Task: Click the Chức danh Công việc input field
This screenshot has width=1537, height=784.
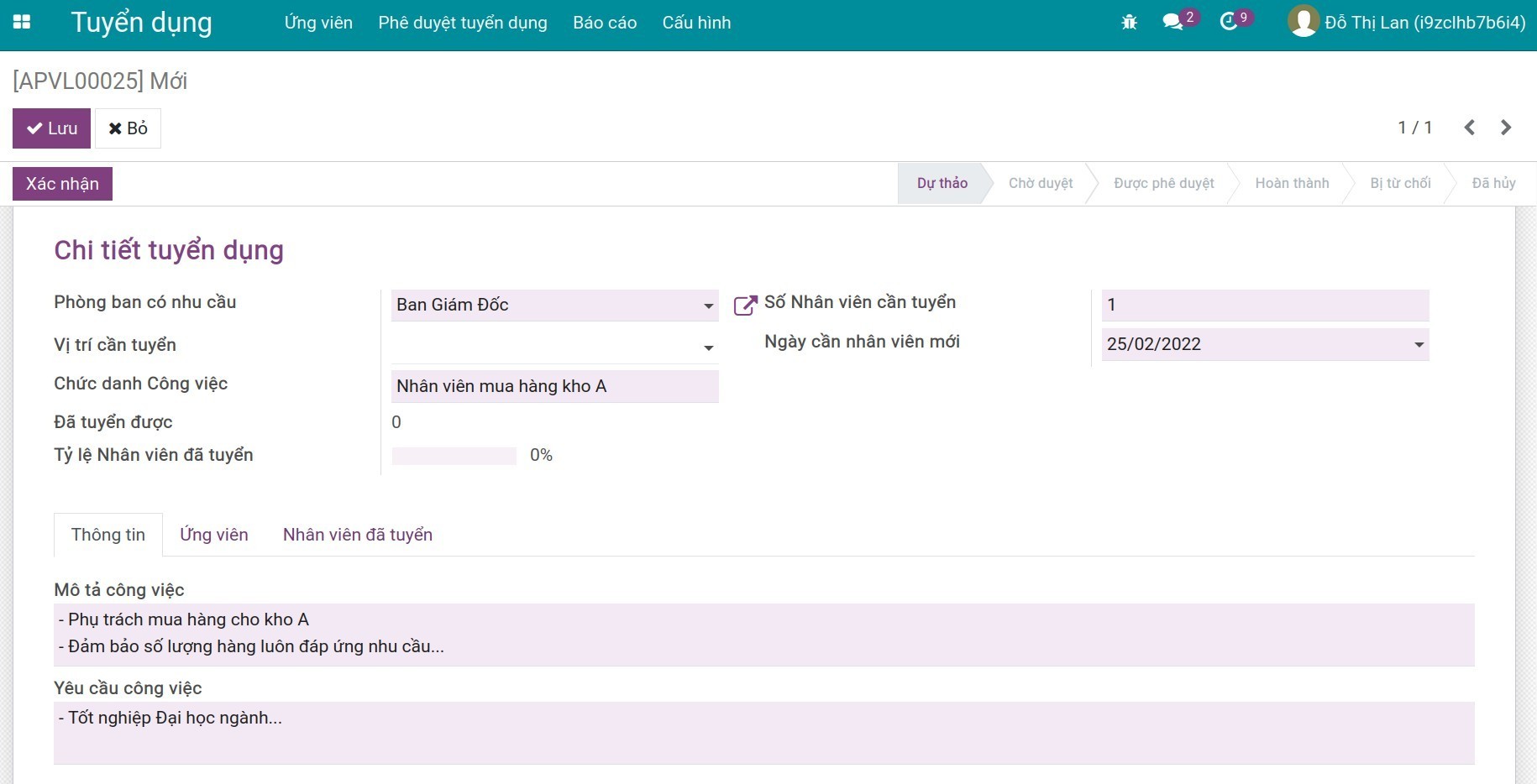Action: point(554,386)
